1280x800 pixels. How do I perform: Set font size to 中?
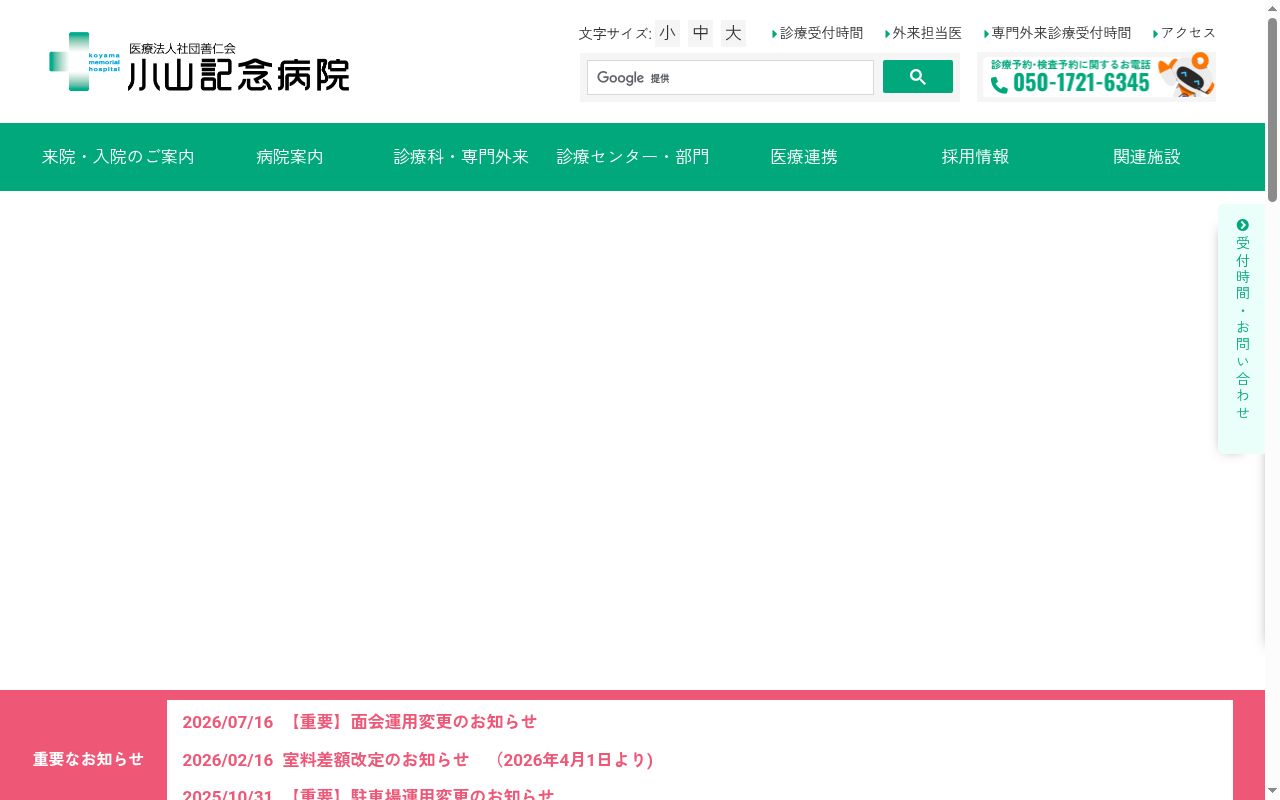pyautogui.click(x=701, y=33)
